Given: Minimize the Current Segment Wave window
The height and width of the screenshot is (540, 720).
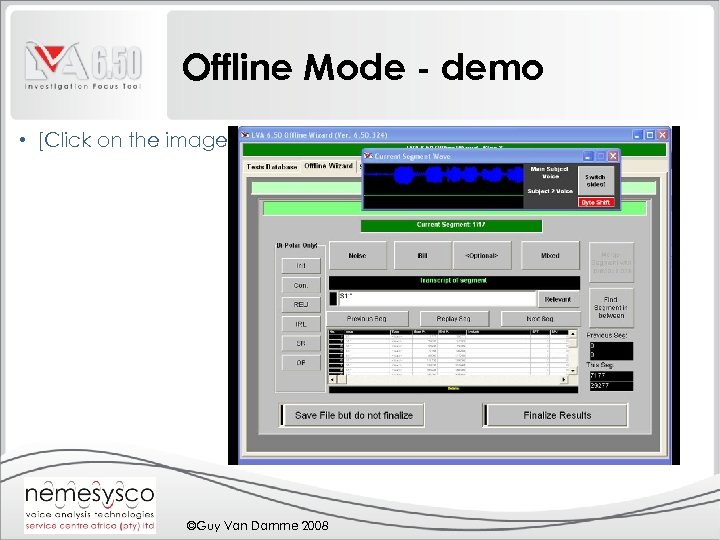Looking at the screenshot, I should click(588, 156).
